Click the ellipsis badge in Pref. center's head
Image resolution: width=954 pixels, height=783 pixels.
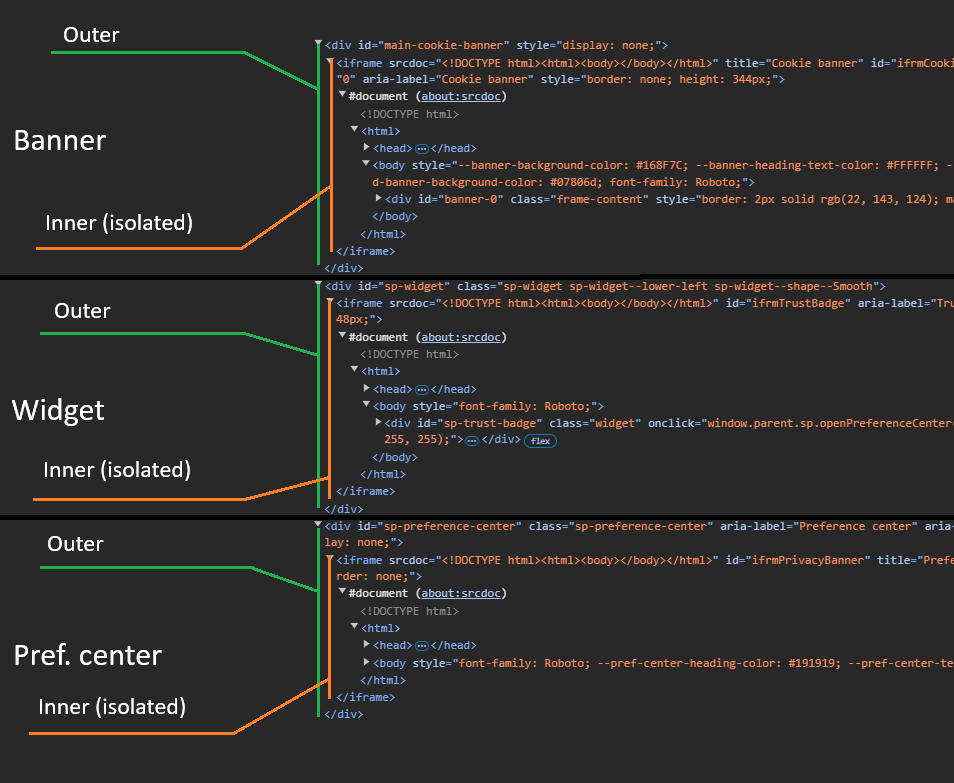(421, 645)
